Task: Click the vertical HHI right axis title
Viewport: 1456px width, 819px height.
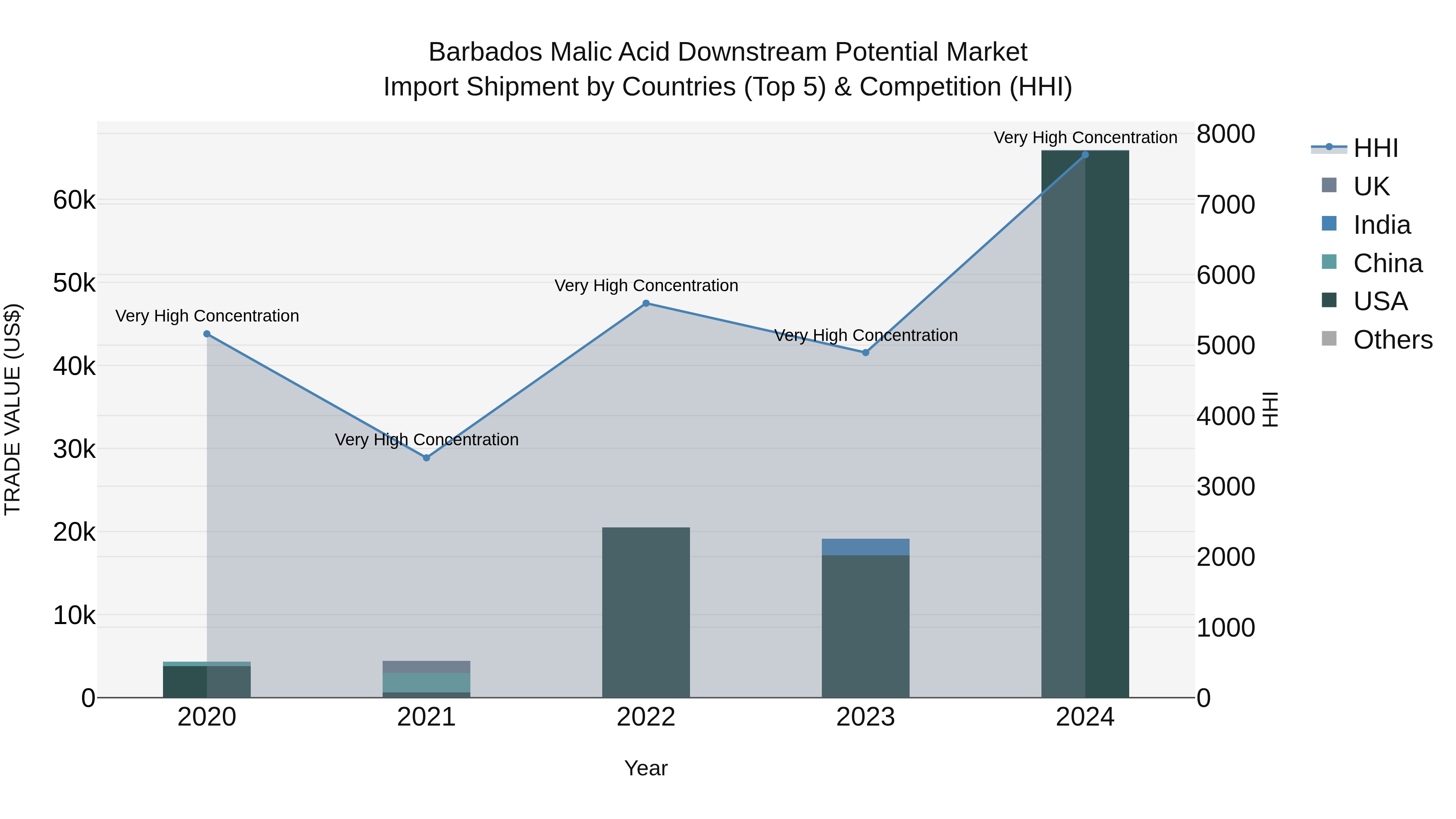Action: [1270, 409]
